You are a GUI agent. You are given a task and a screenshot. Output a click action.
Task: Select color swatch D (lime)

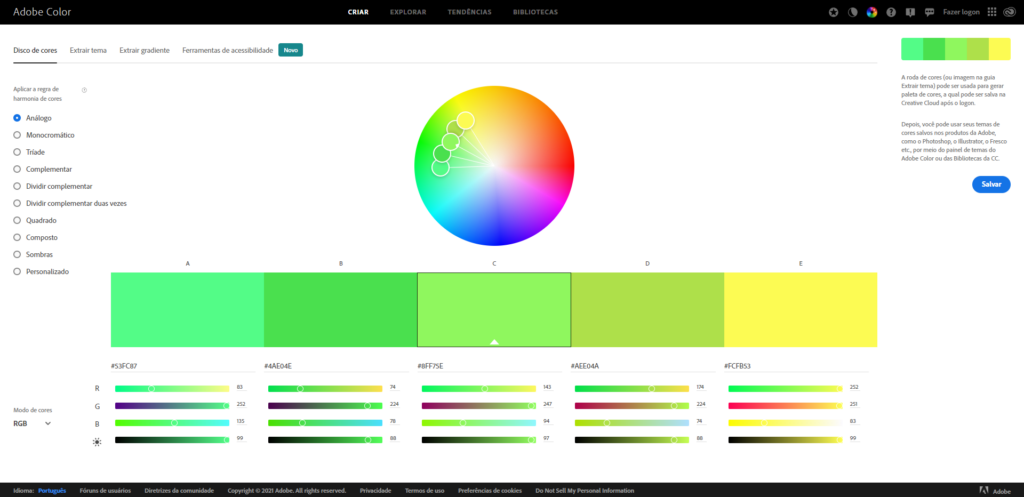(648, 310)
